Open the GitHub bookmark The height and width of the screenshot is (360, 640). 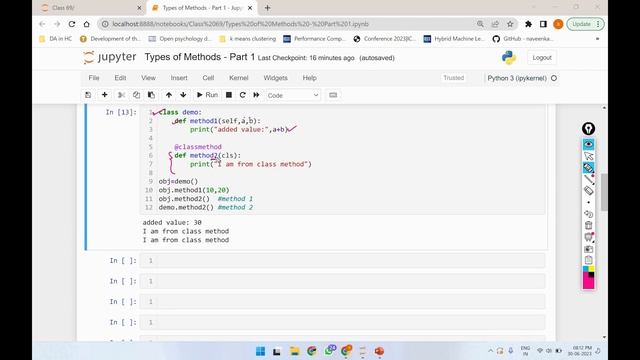[x=523, y=39]
